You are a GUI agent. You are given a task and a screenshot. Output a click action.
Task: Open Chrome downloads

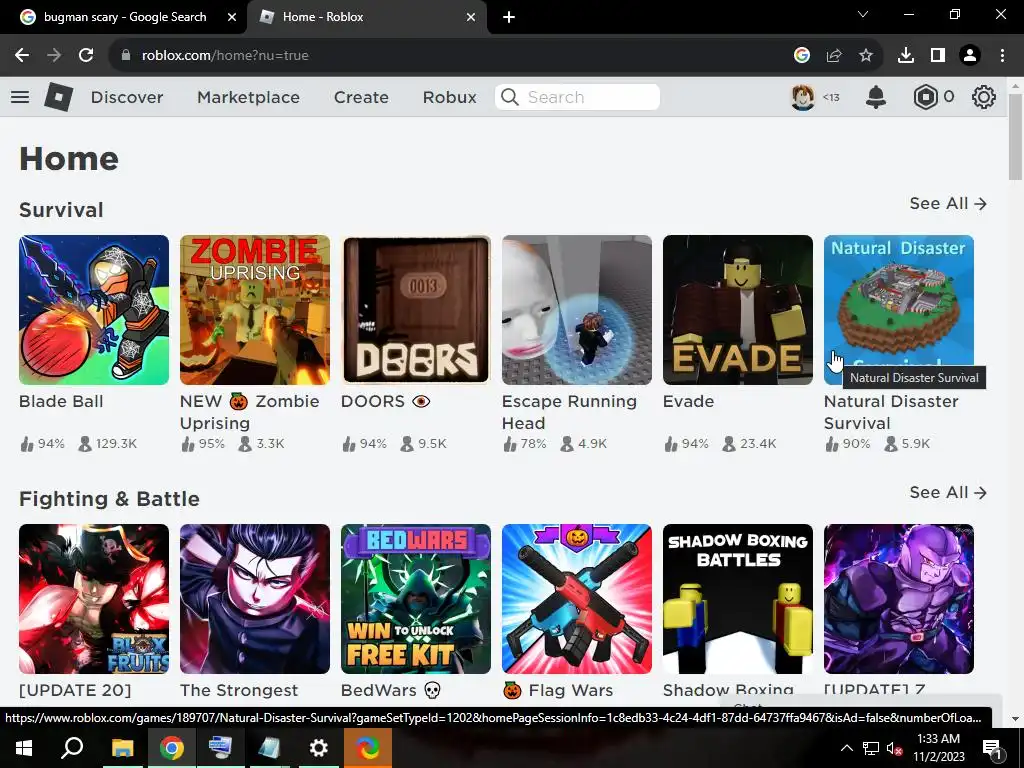[x=906, y=56]
